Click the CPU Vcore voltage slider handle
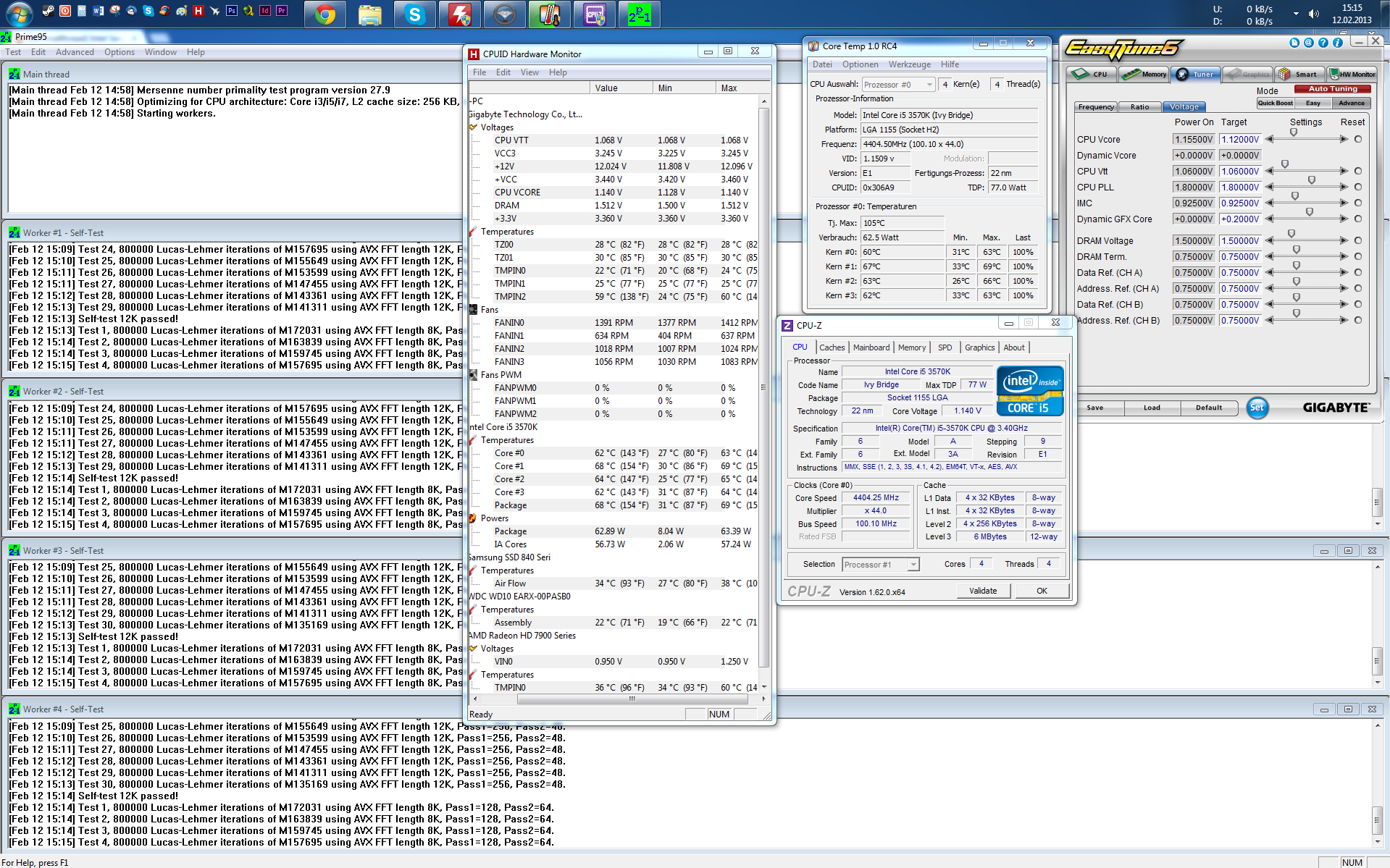 click(x=1294, y=132)
